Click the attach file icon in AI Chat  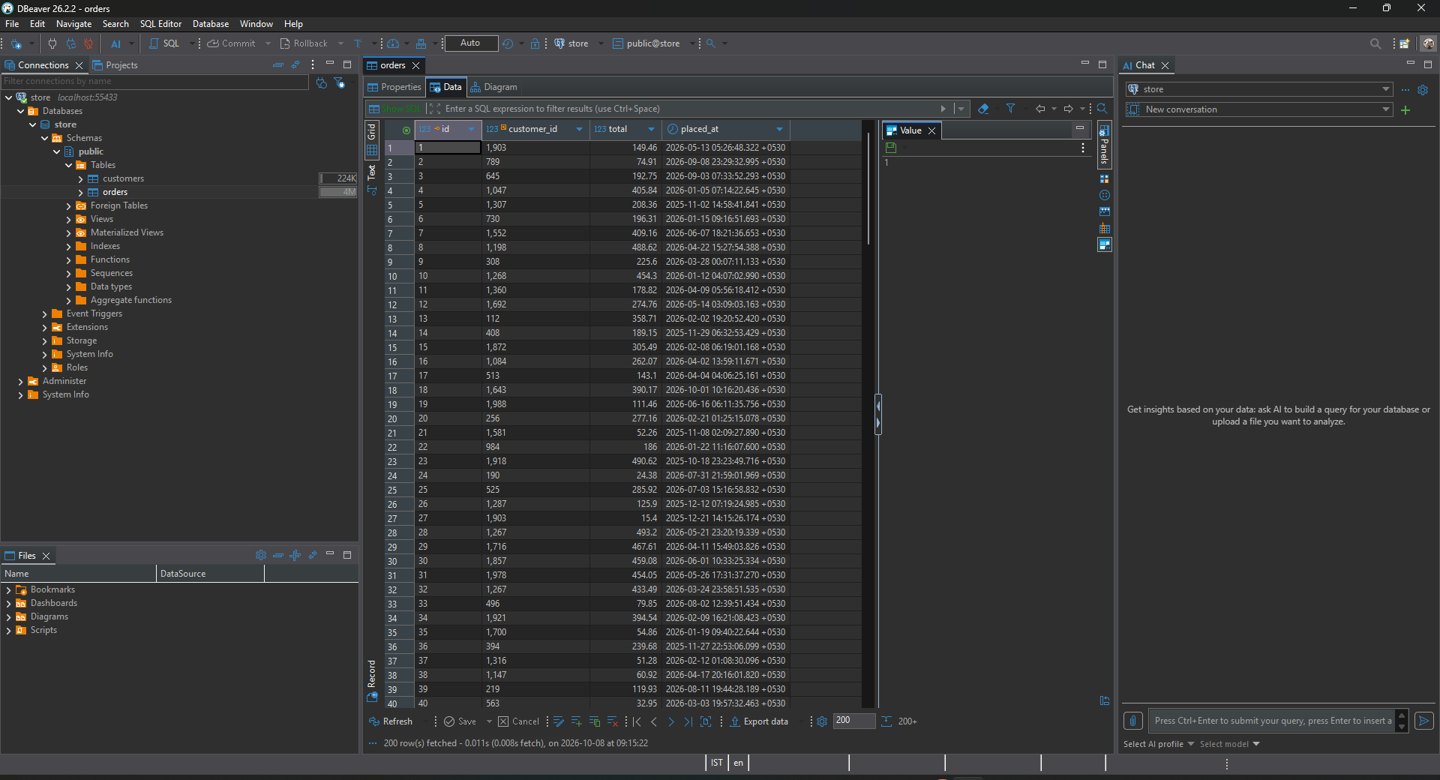coord(1132,720)
